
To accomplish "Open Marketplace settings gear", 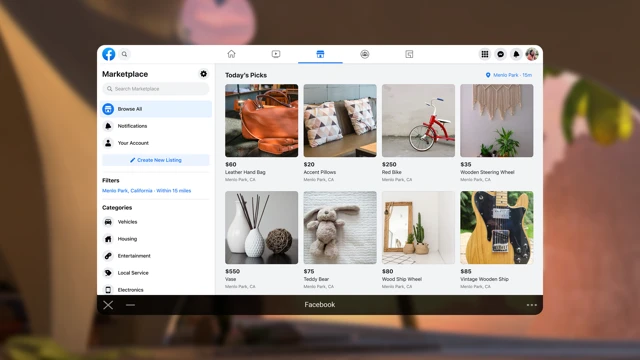I will click(203, 74).
